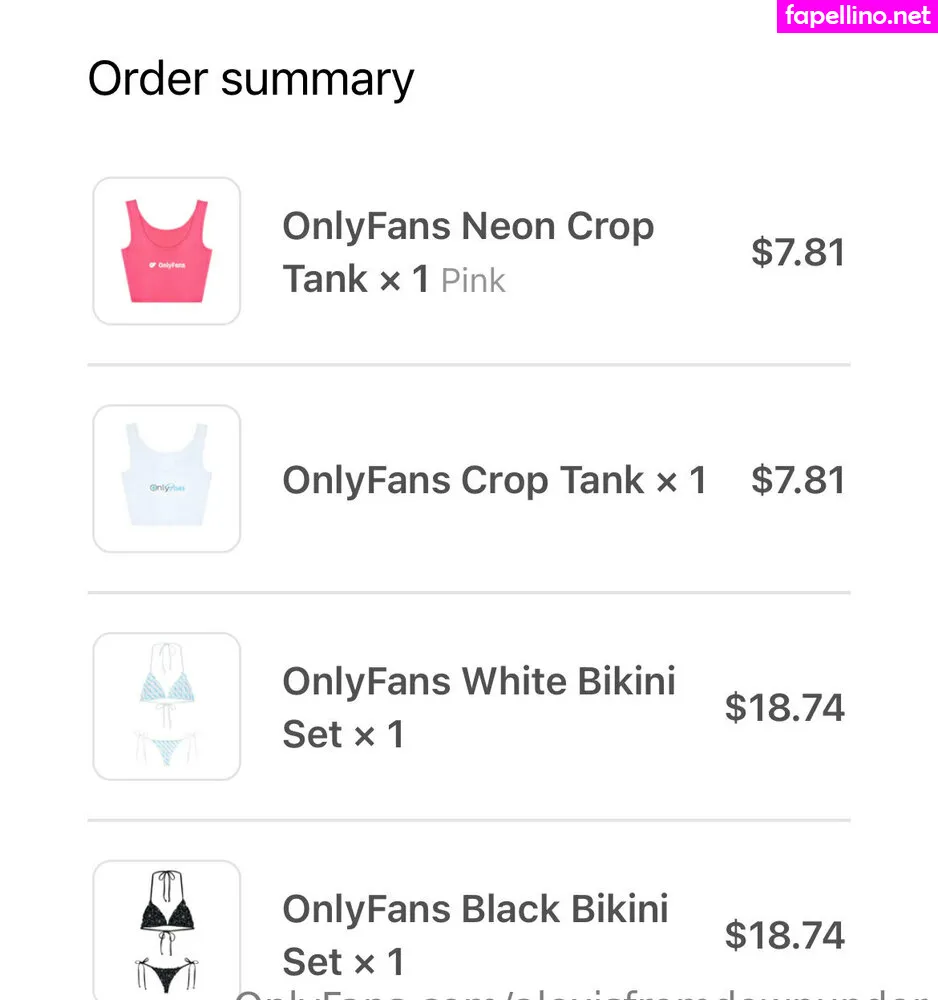Tap the Black Bikini Set thumbnail

coord(166,930)
